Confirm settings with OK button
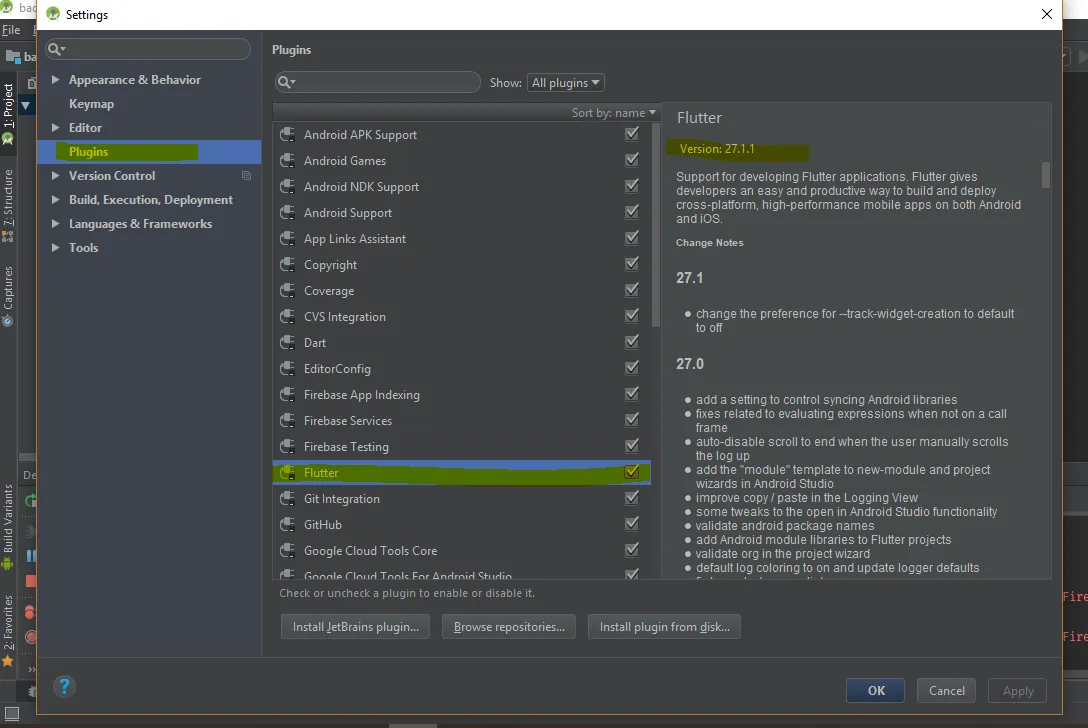This screenshot has height=728, width=1088. click(876, 691)
